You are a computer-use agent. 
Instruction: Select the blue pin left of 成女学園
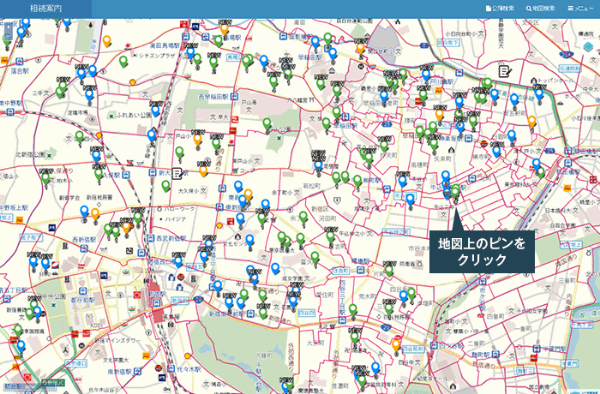tap(275, 269)
